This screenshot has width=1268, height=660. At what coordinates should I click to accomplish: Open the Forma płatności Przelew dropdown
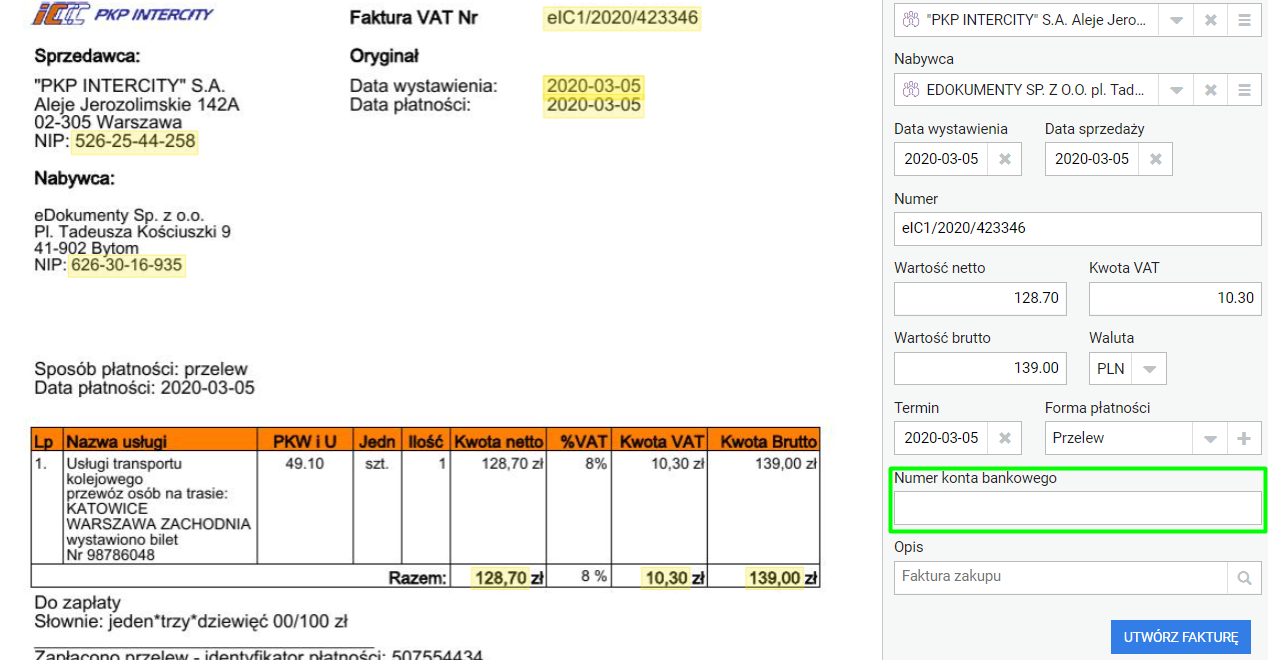(1210, 438)
